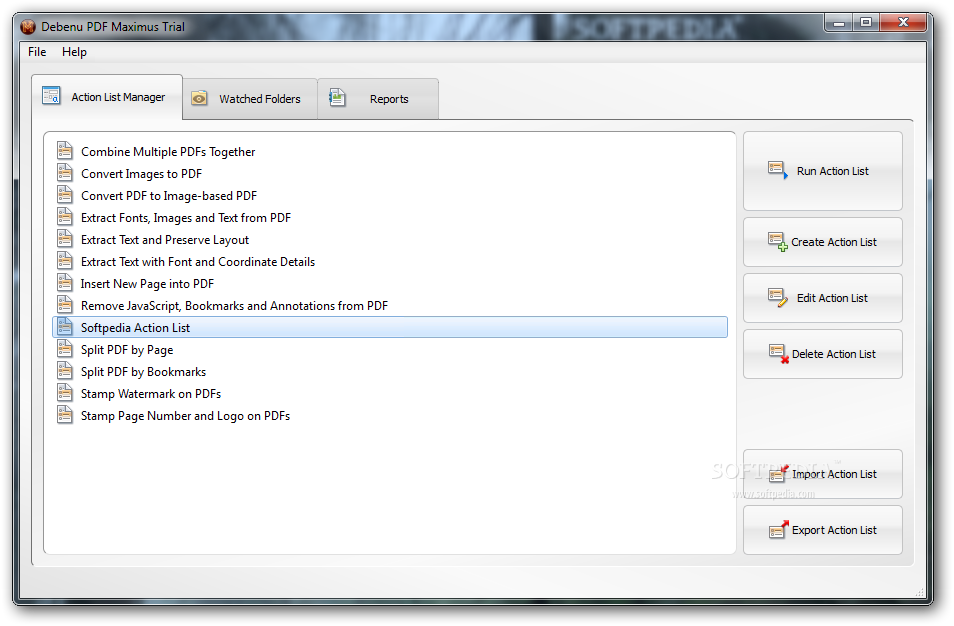954x626 pixels.
Task: Select 'Extract Fonts, Images and Text from PDF'
Action: [x=389, y=217]
